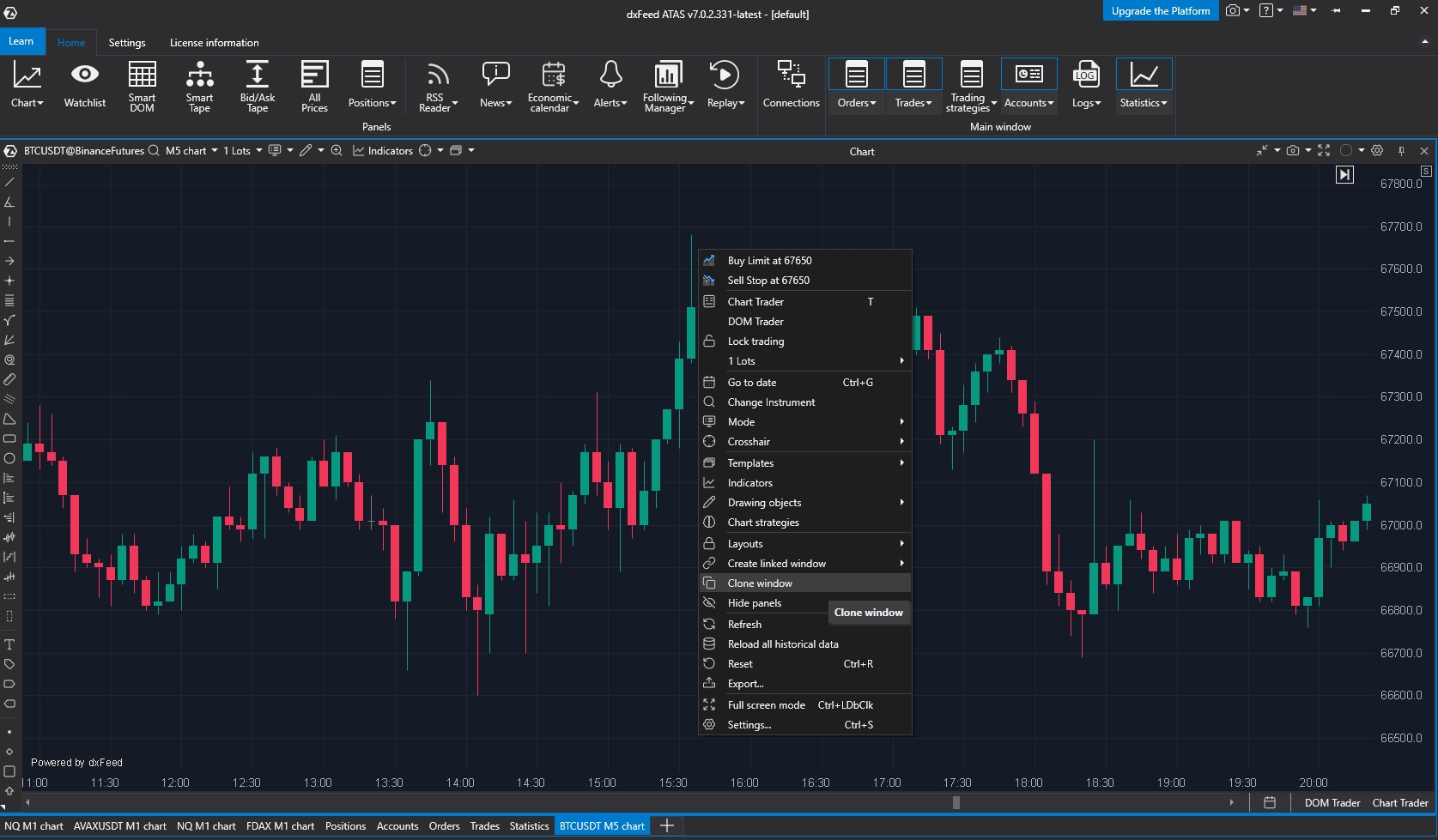Screen dimensions: 1438x840
Task: Open the All Prices panel
Action: tap(314, 85)
